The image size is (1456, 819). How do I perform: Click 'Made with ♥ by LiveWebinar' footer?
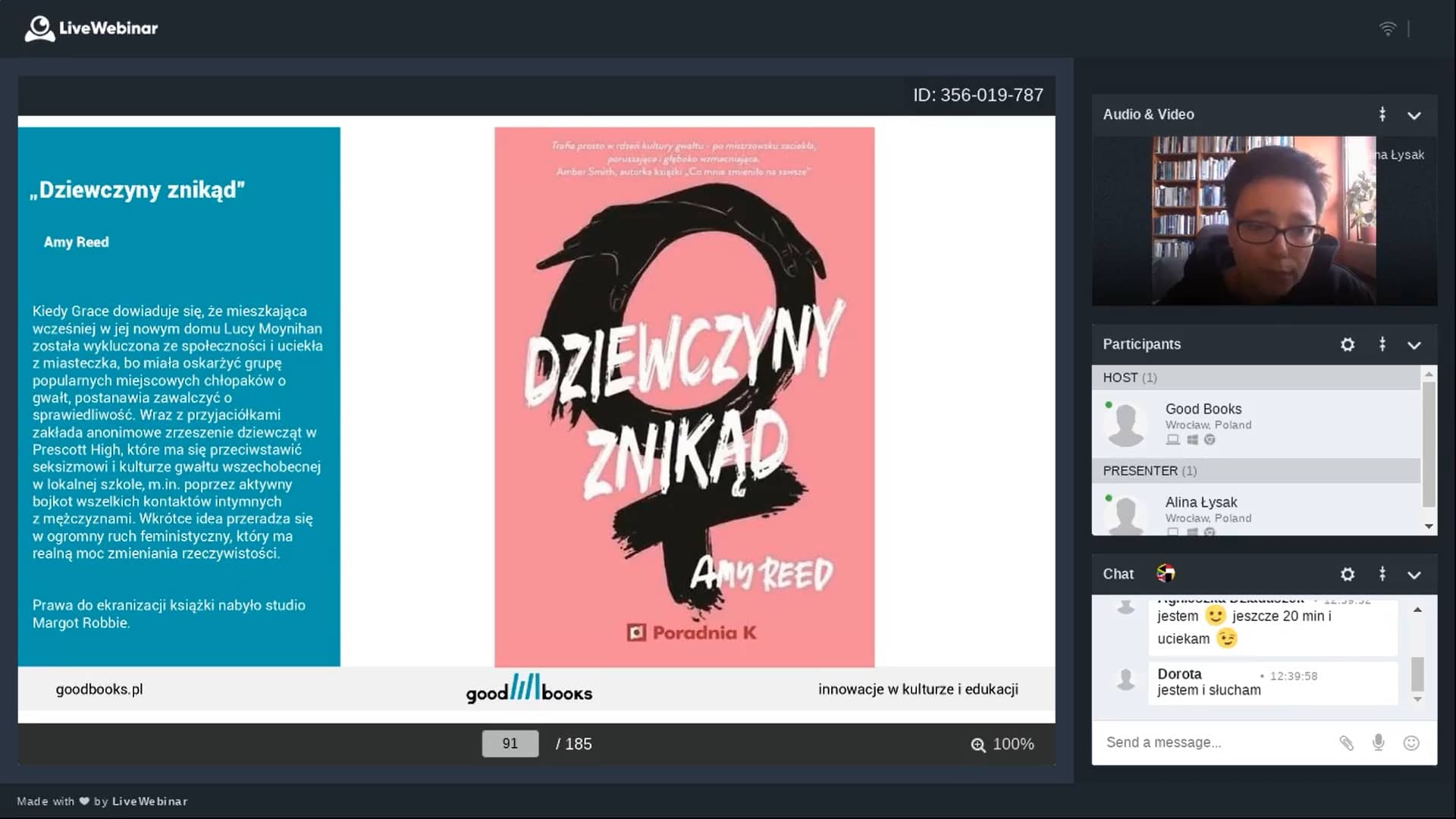[x=102, y=802]
